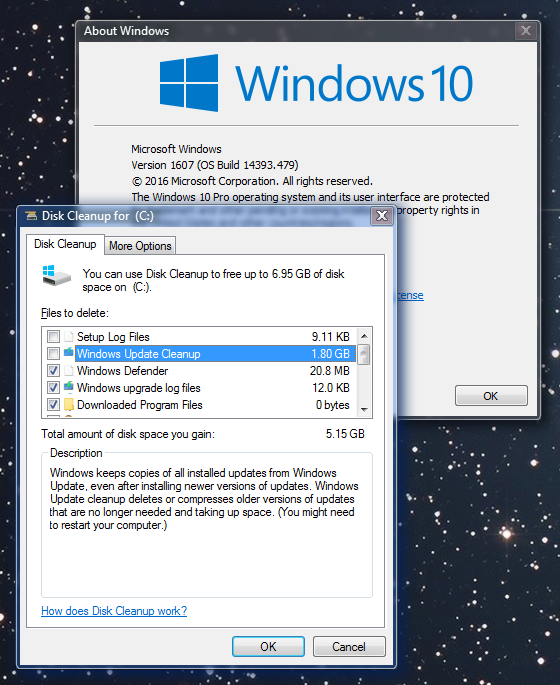Image resolution: width=560 pixels, height=685 pixels.
Task: Select the 'Windows upgrade log files' row text
Action: 138,388
